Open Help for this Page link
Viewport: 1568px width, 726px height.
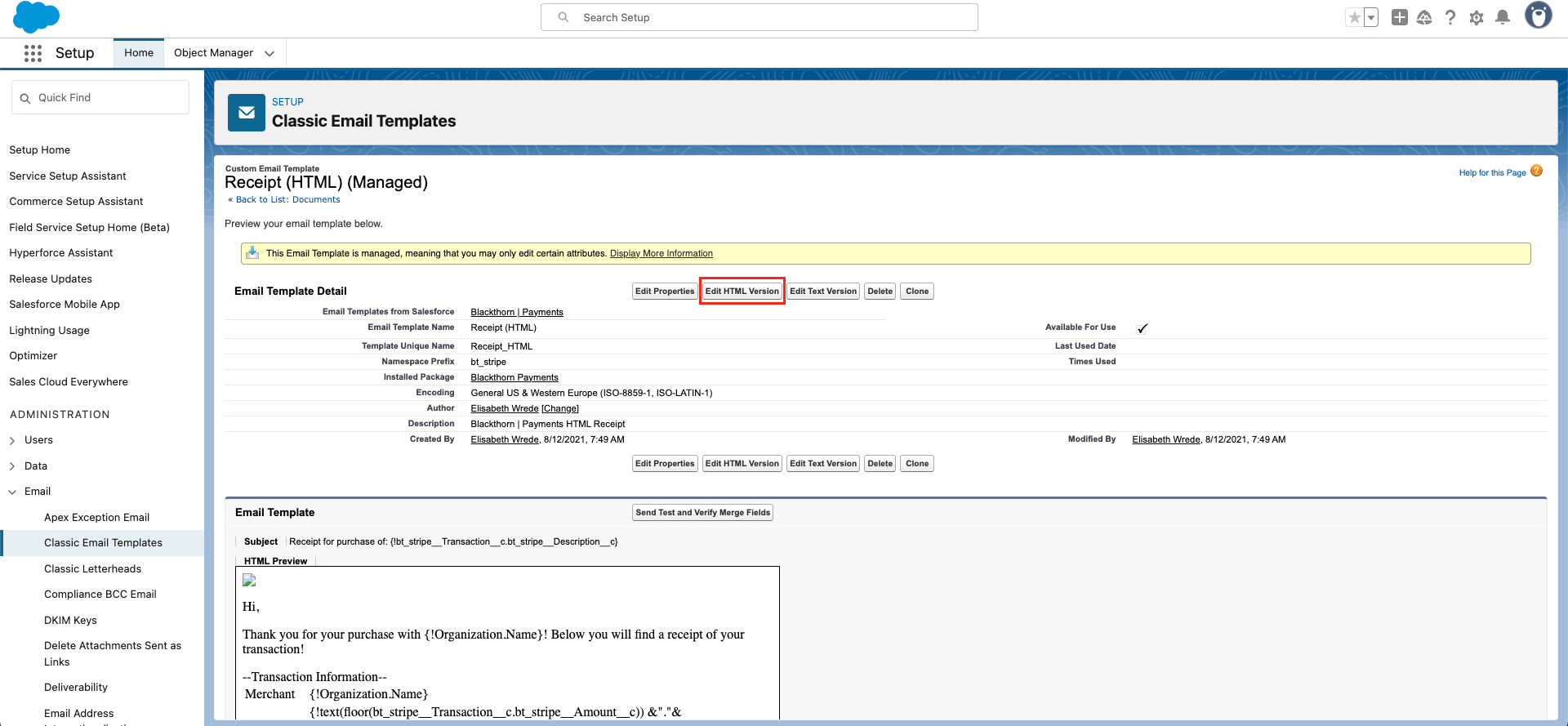(x=1493, y=173)
